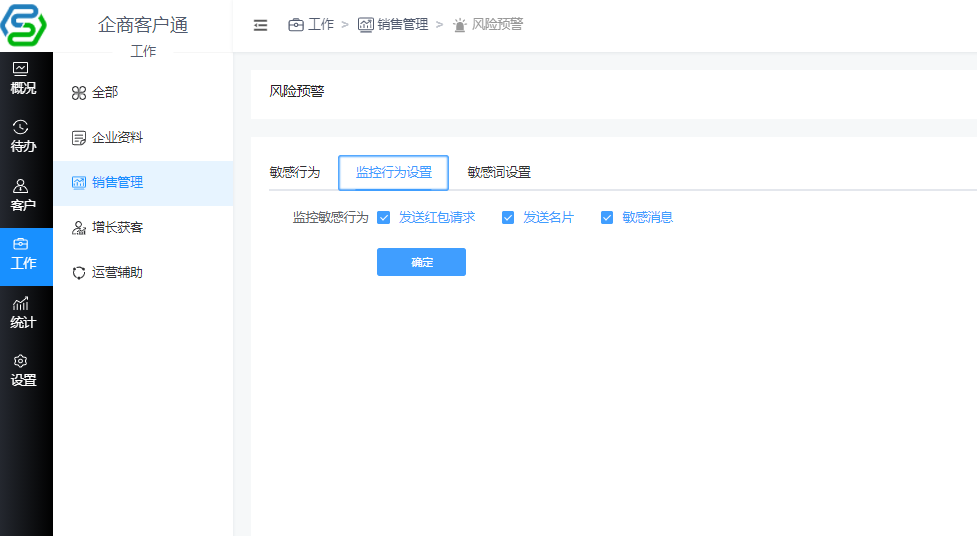Uncheck the 敏感消息 checkbox
The image size is (977, 536).
[x=607, y=218]
